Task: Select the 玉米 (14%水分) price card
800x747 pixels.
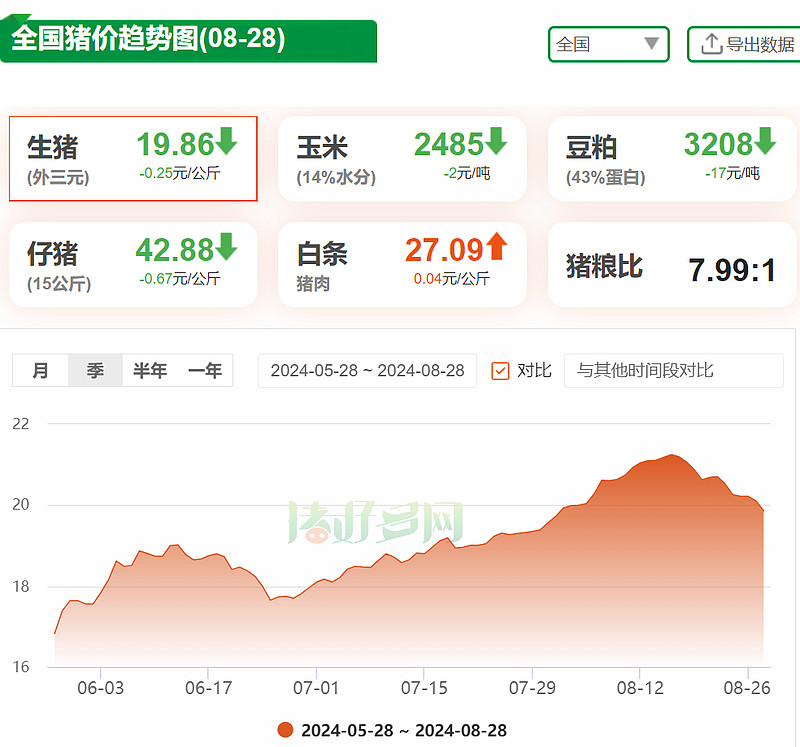Action: [x=402, y=159]
